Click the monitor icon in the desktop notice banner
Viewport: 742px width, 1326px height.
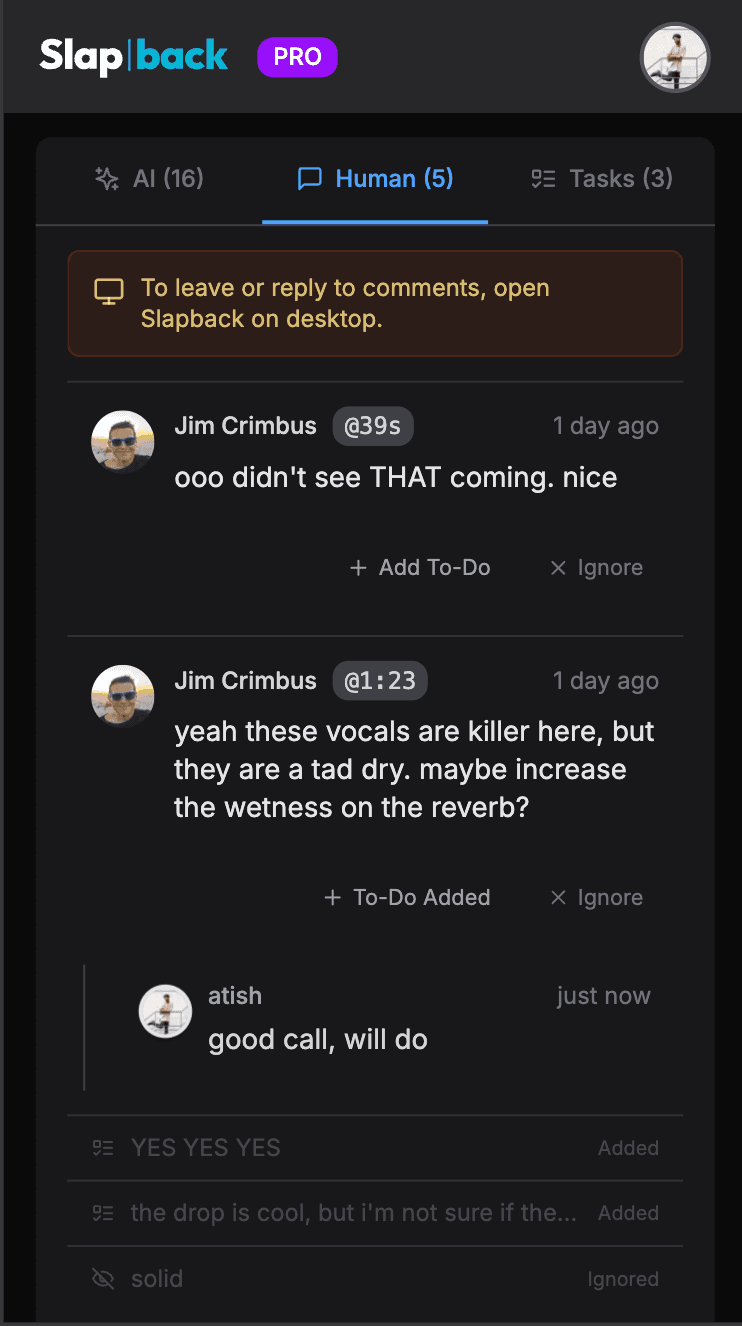pos(108,291)
